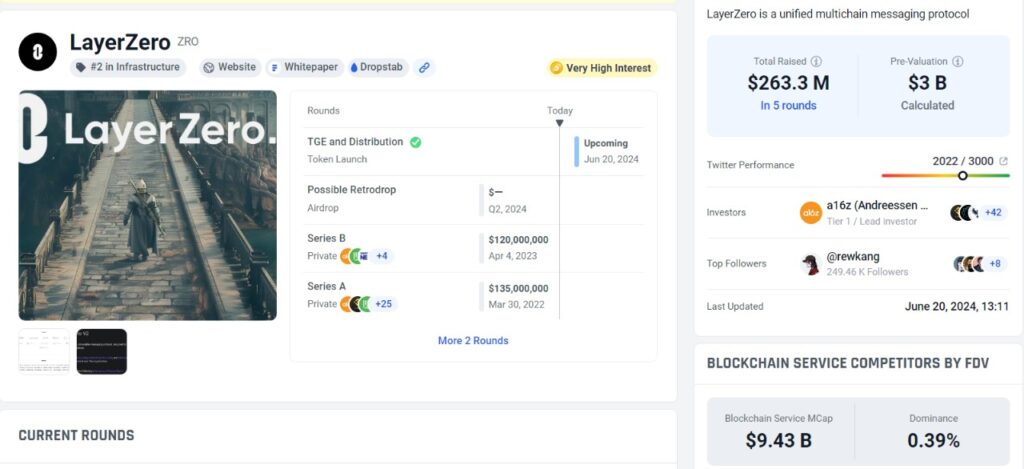Click the 0.39% Dominance value
The image size is (1024, 469).
point(933,440)
